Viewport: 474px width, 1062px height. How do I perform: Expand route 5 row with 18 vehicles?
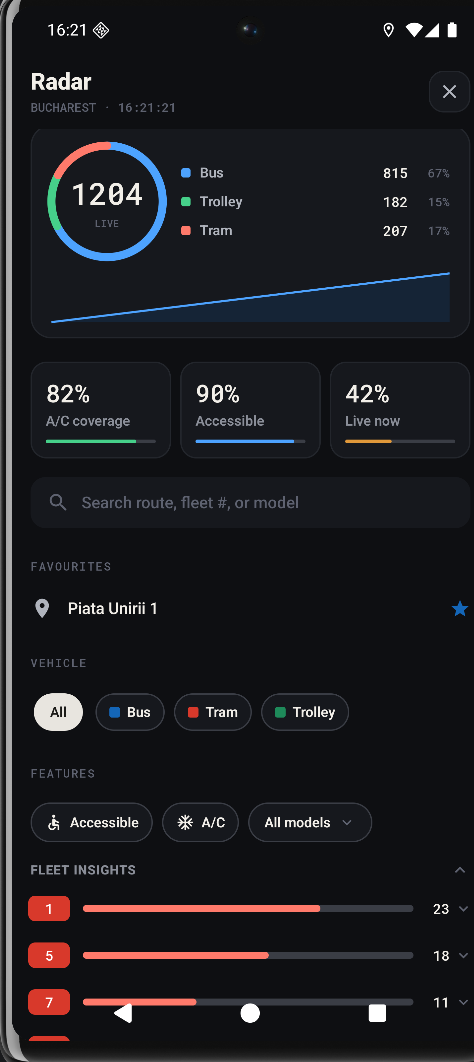(463, 956)
